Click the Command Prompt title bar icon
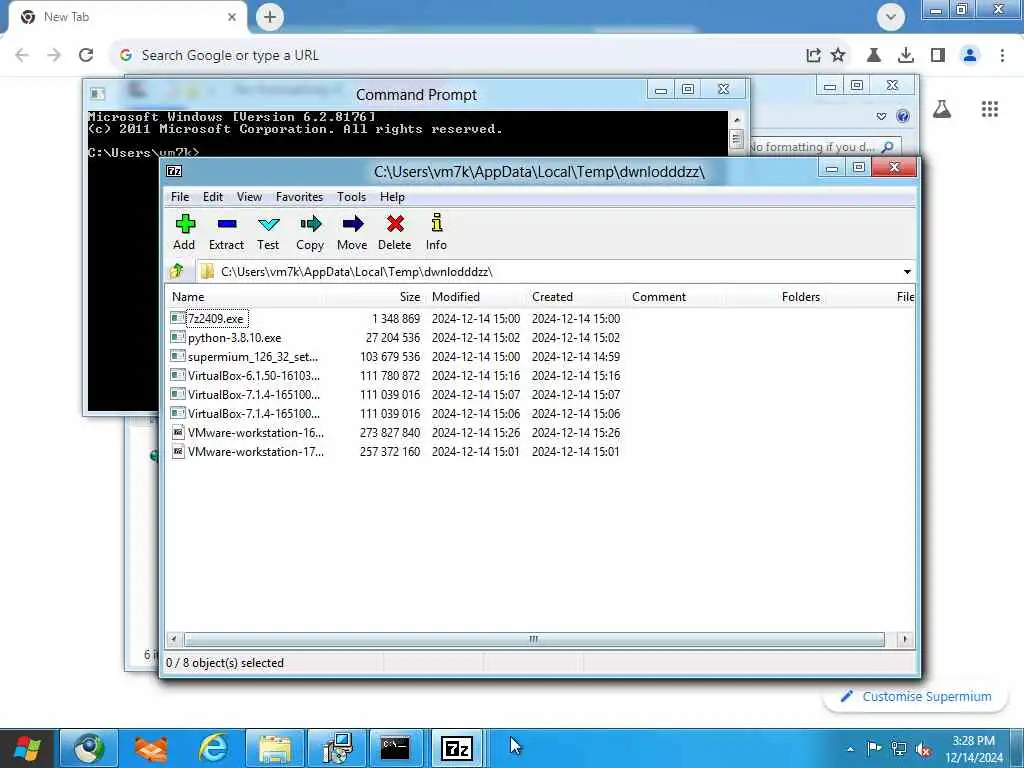1024x768 pixels. [98, 94]
